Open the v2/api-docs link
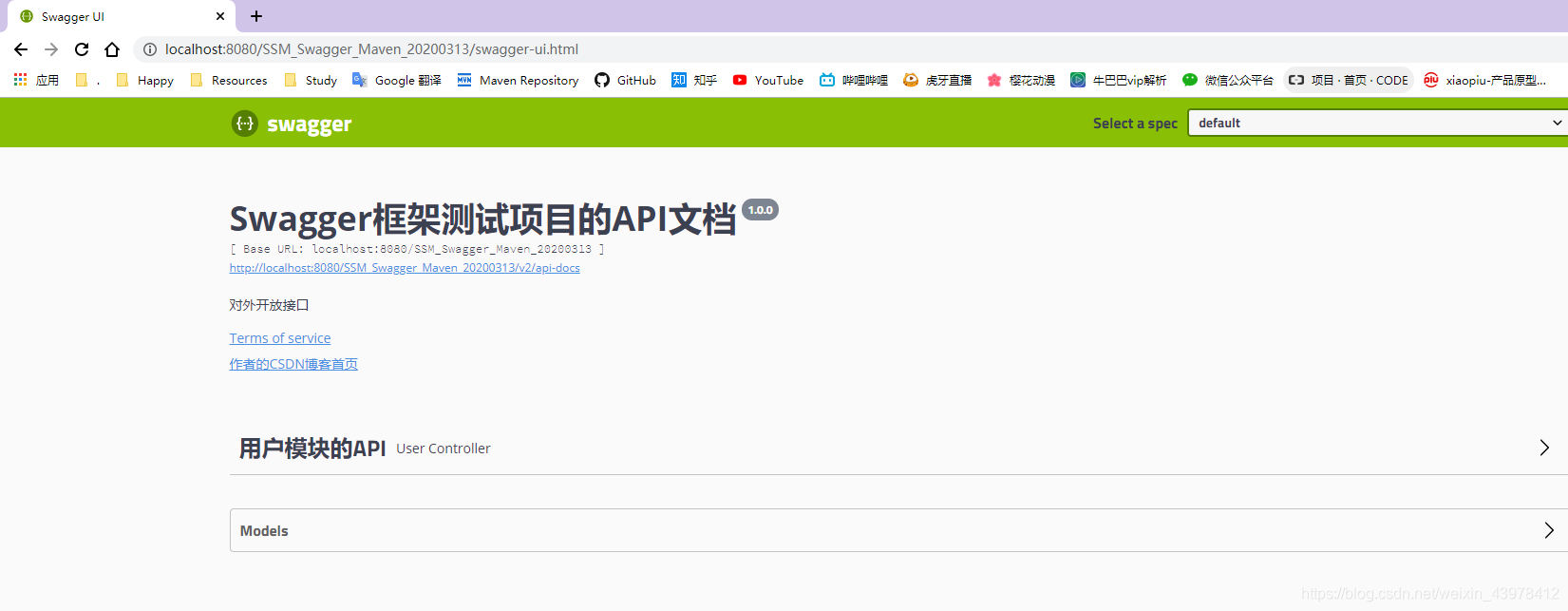 pyautogui.click(x=405, y=268)
